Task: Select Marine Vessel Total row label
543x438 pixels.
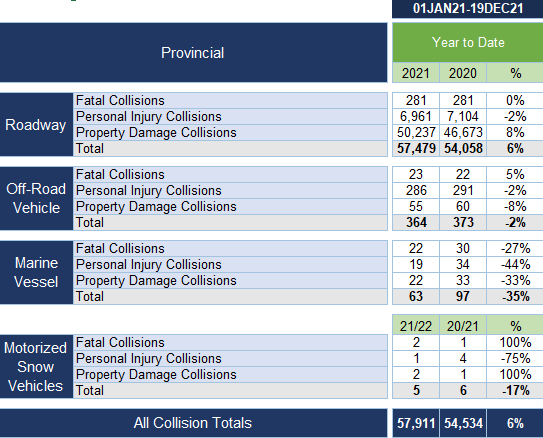Action: 230,297
